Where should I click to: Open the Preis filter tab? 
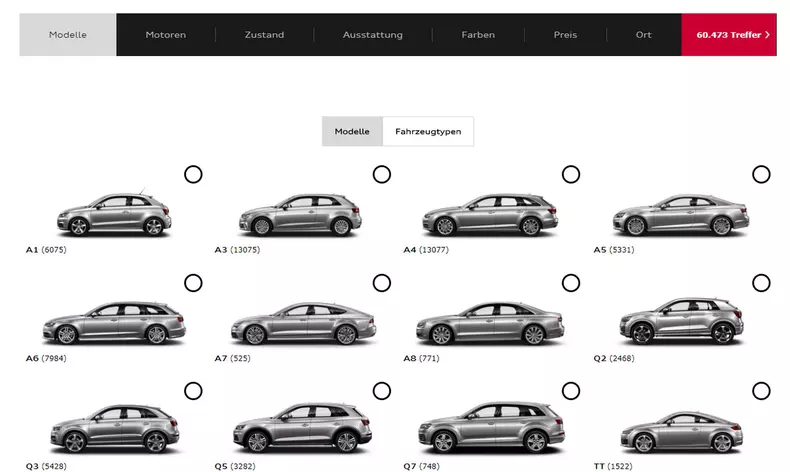click(565, 35)
